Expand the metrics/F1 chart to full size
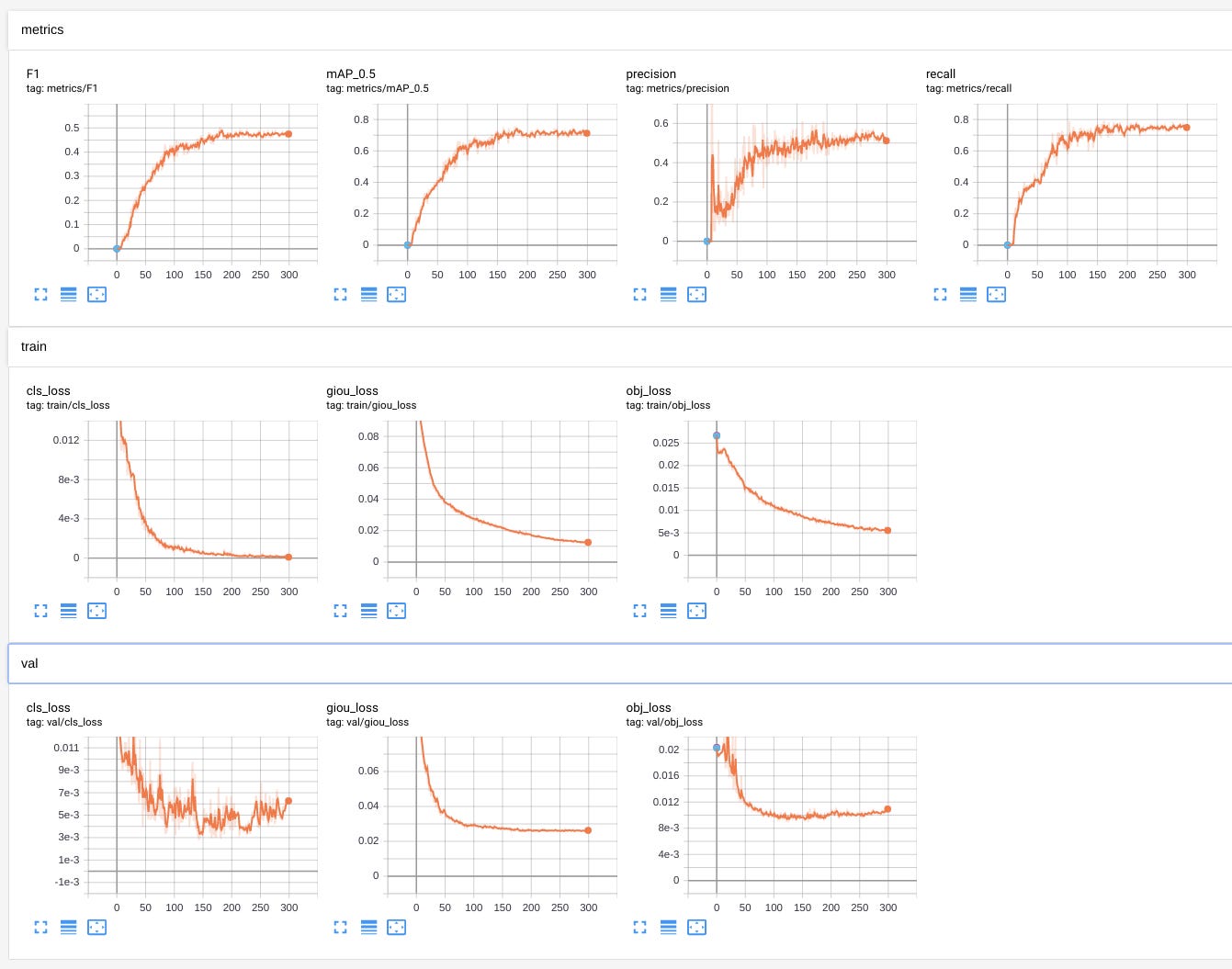1232x969 pixels. 40,295
